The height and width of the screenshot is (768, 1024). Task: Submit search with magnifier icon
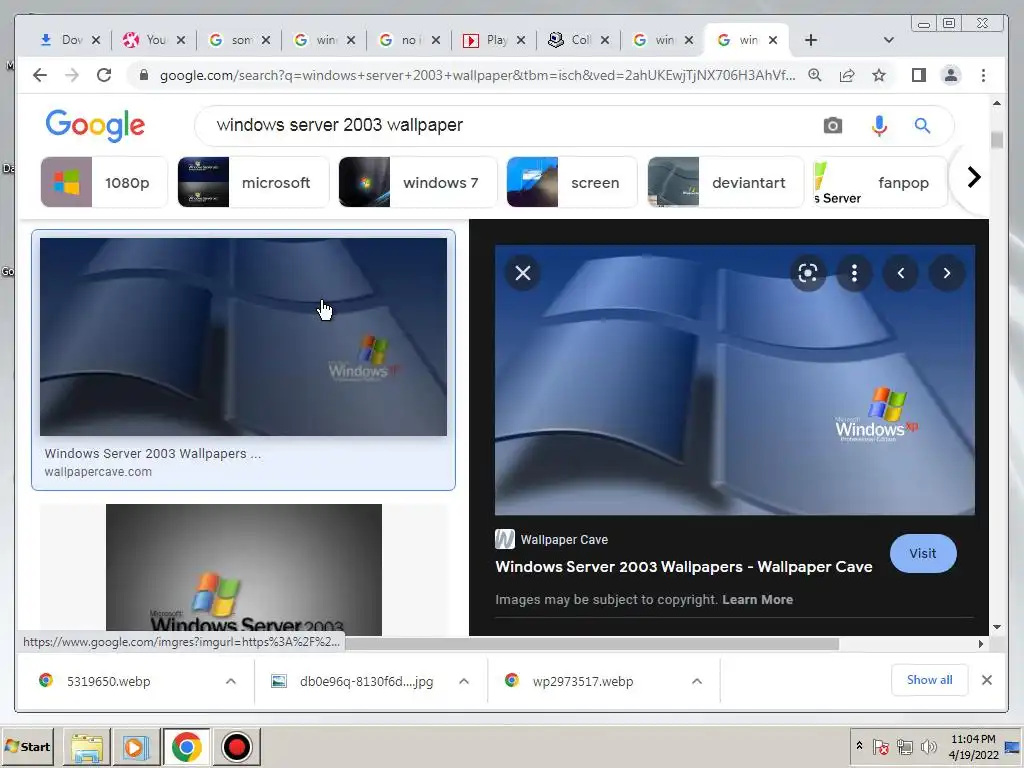pos(922,125)
